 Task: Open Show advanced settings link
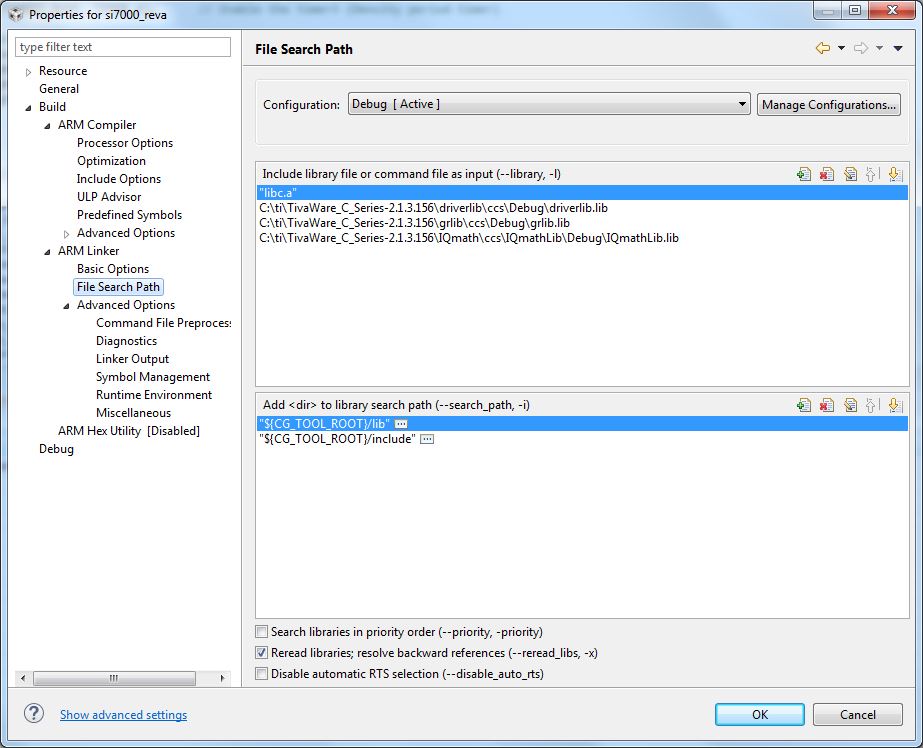coord(124,714)
